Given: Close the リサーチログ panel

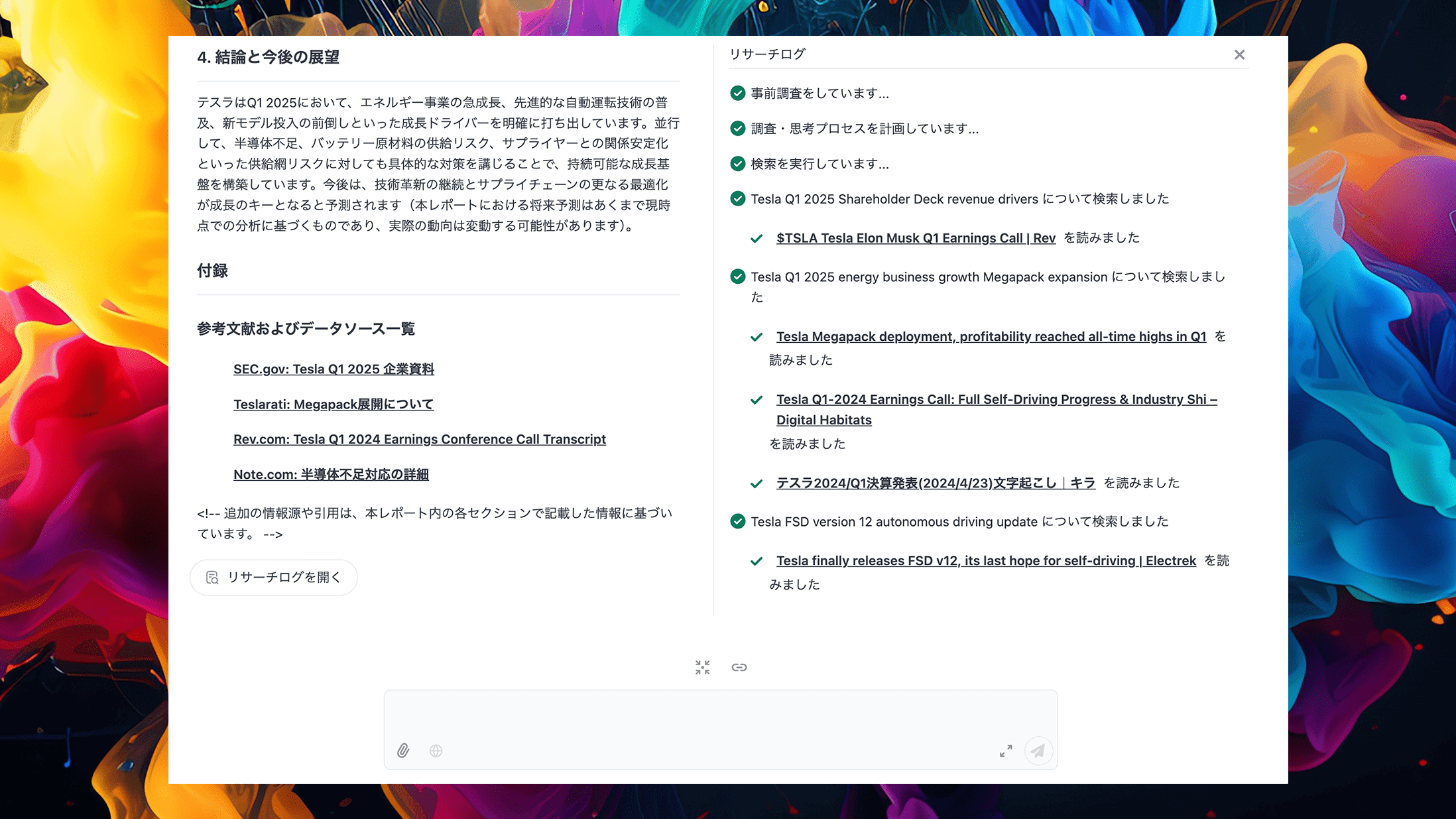Looking at the screenshot, I should pyautogui.click(x=1239, y=55).
